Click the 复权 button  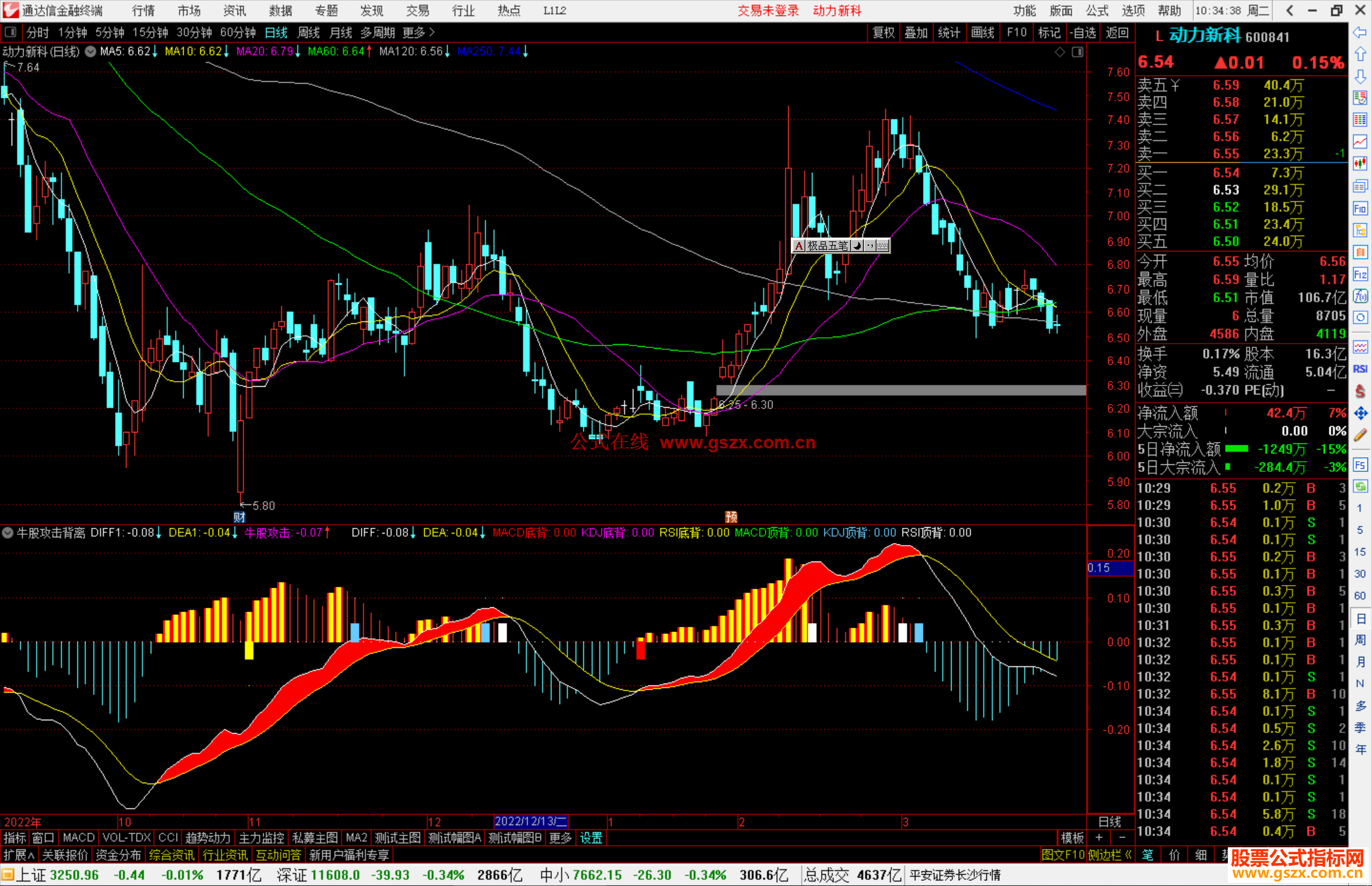883,32
